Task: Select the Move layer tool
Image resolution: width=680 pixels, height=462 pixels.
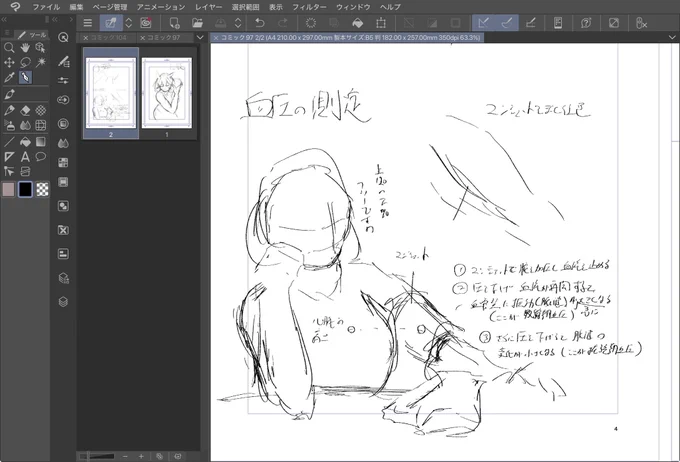Action: [x=9, y=62]
